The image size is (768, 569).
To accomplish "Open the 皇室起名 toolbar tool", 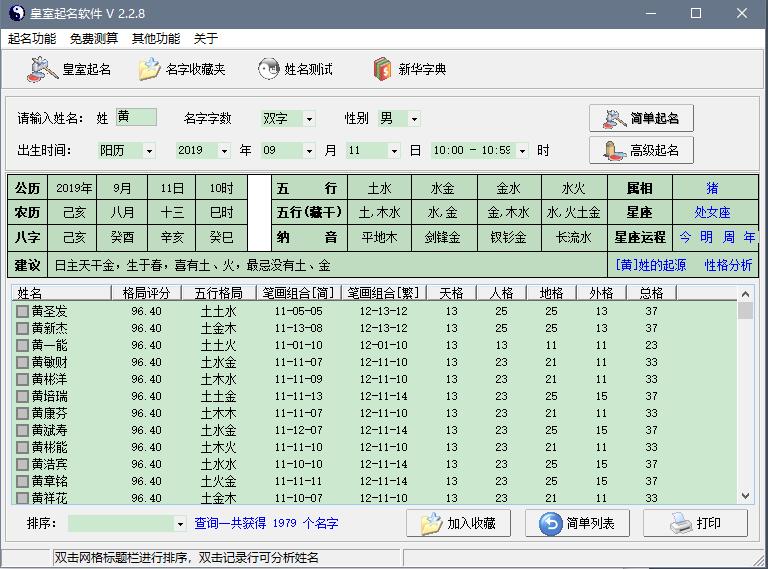I will coord(69,70).
